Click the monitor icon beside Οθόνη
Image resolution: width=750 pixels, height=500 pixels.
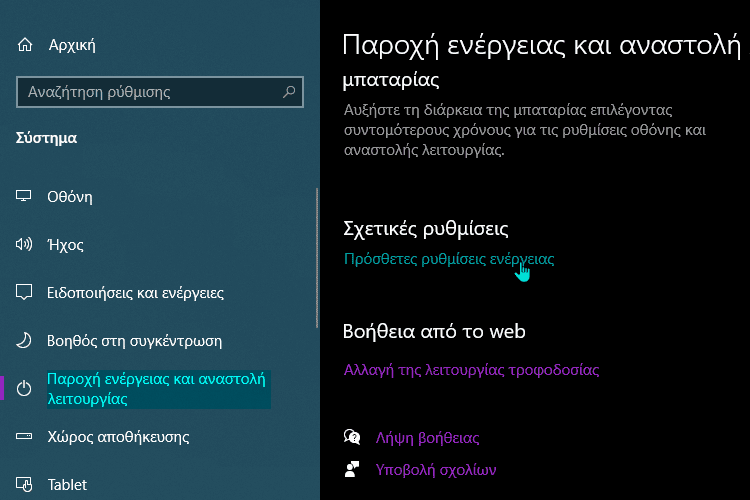click(25, 197)
